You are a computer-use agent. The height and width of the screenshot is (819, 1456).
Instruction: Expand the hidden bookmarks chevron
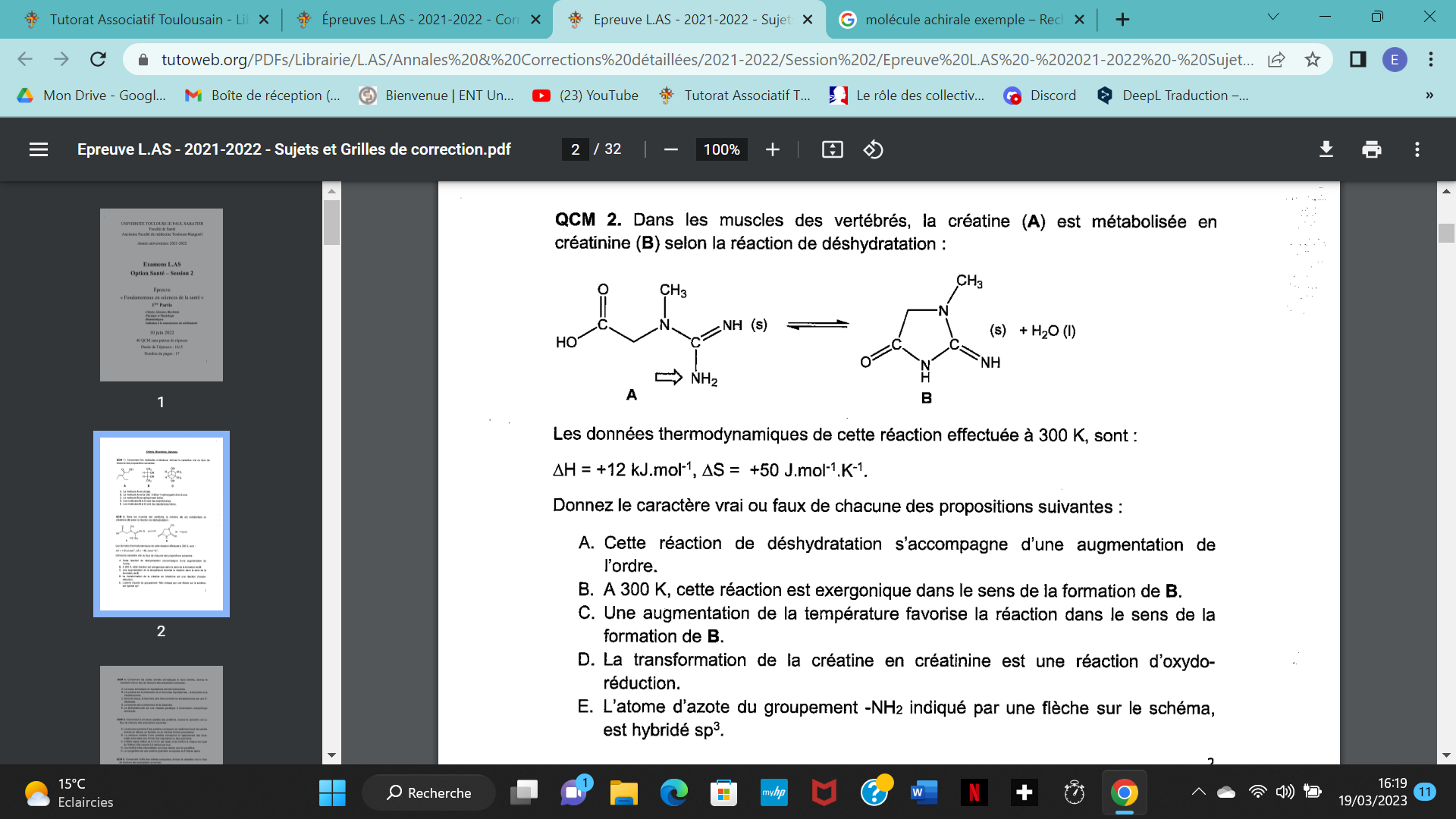(x=1429, y=96)
